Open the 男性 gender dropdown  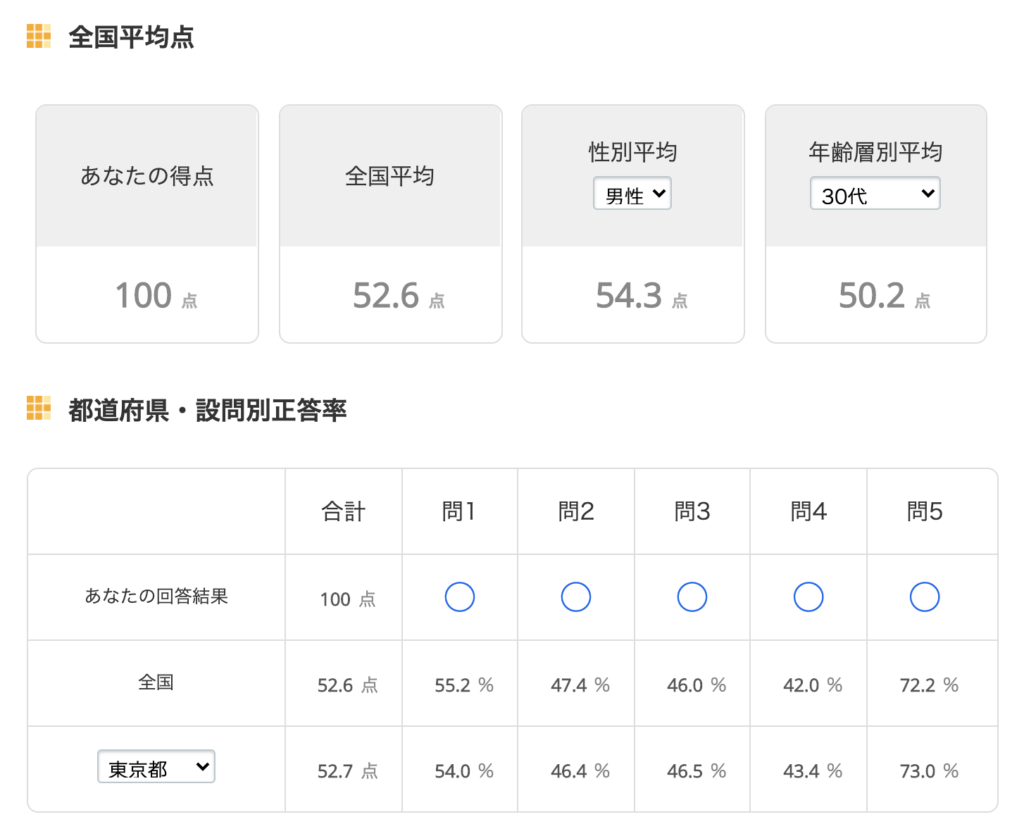(632, 195)
